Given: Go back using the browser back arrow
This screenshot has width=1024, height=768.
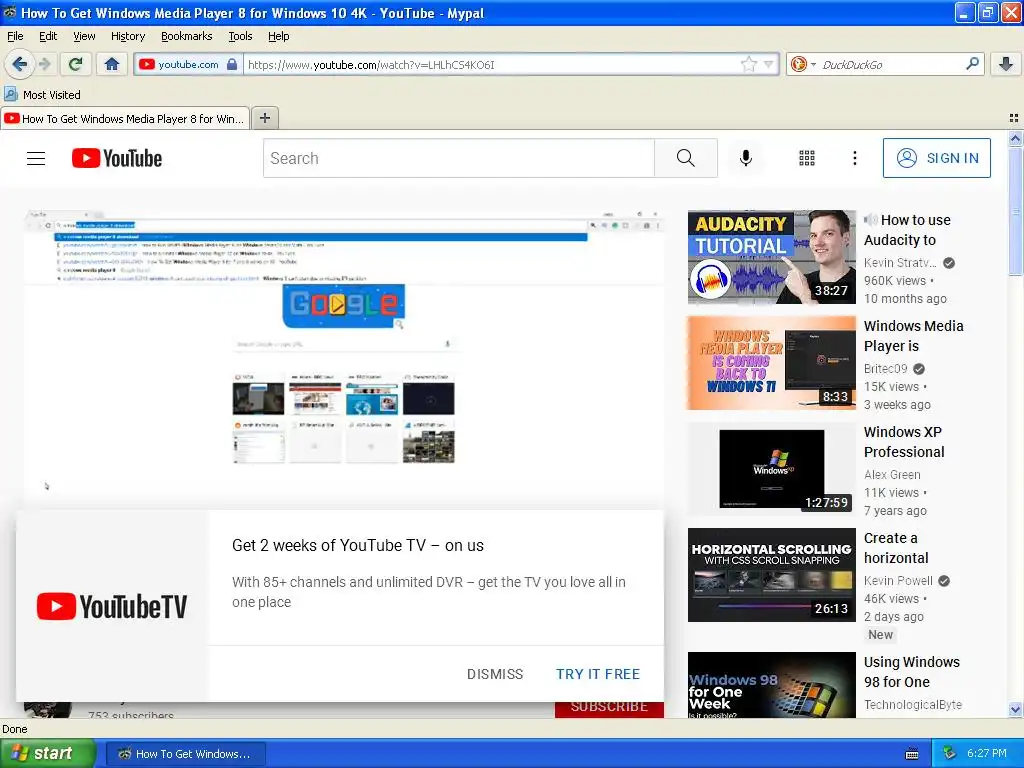Looking at the screenshot, I should click(x=19, y=64).
